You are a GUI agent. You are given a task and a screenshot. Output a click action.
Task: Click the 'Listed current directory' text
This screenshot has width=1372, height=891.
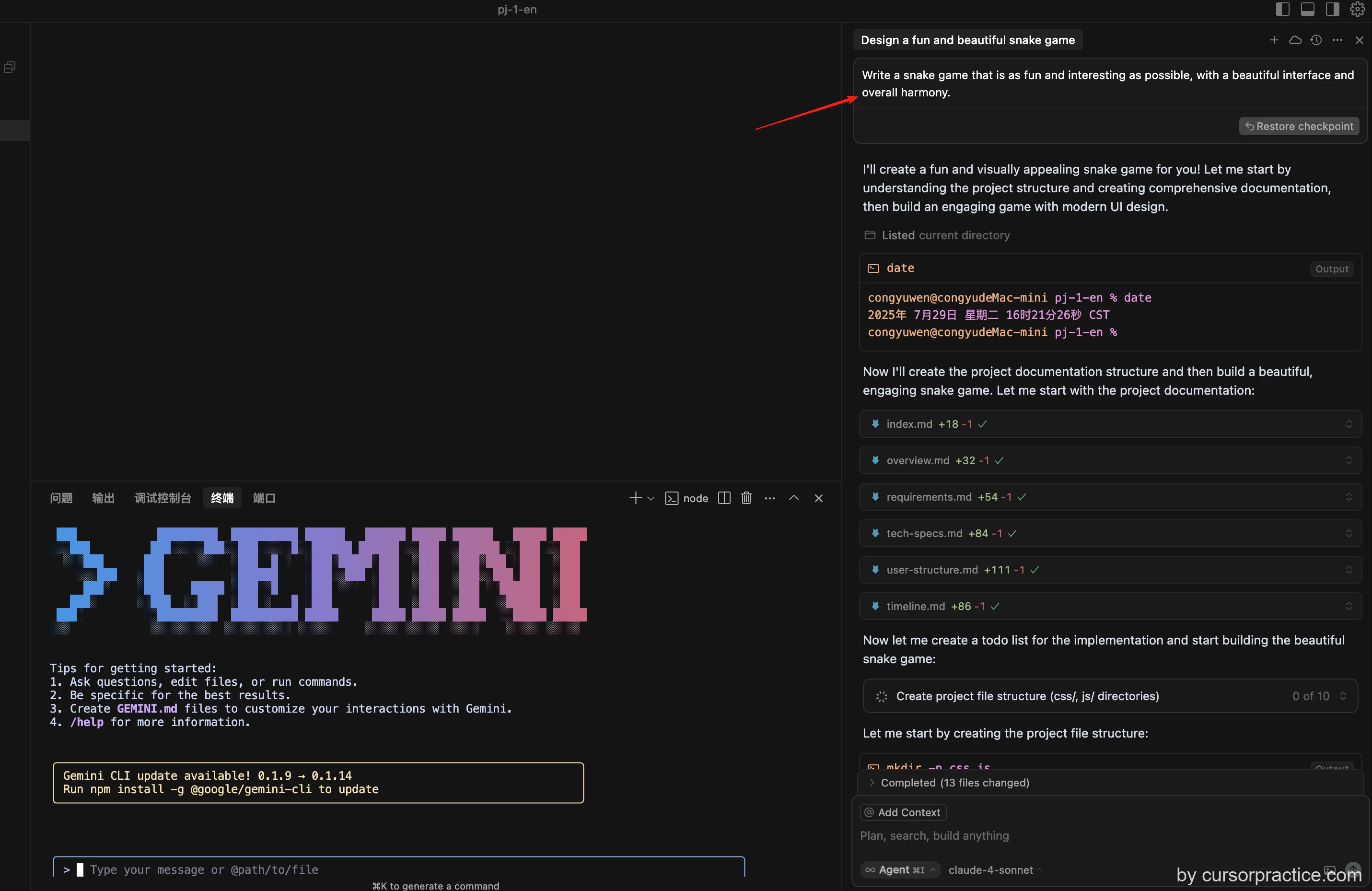click(x=945, y=235)
